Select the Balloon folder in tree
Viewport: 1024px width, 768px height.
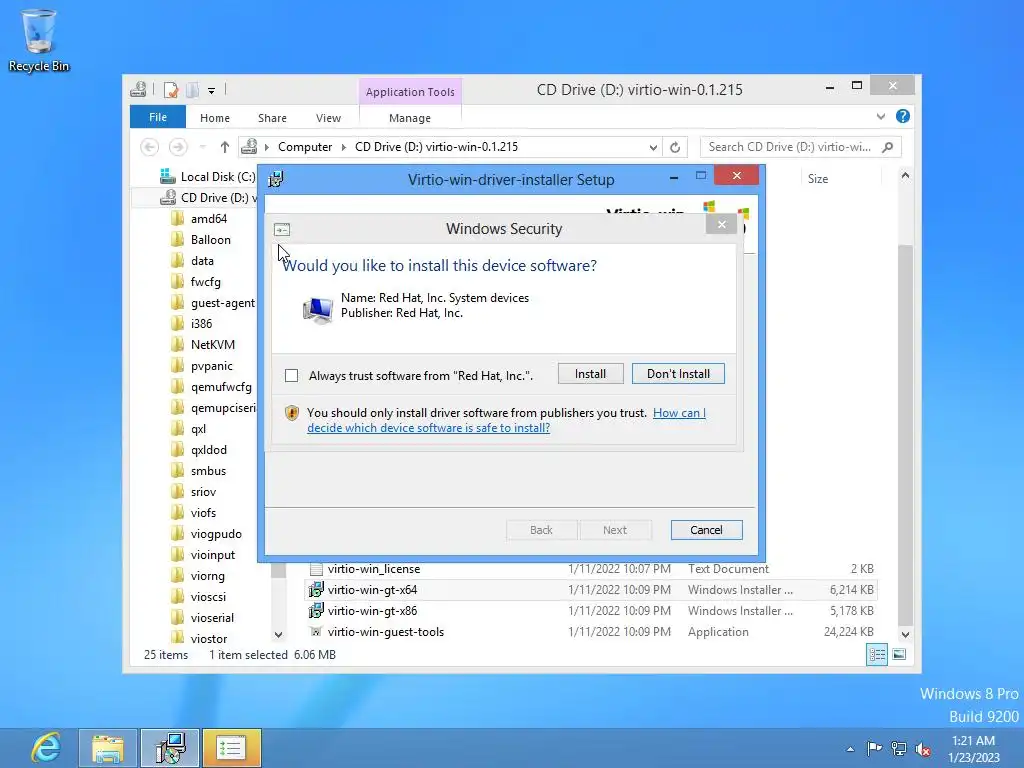pyautogui.click(x=210, y=240)
